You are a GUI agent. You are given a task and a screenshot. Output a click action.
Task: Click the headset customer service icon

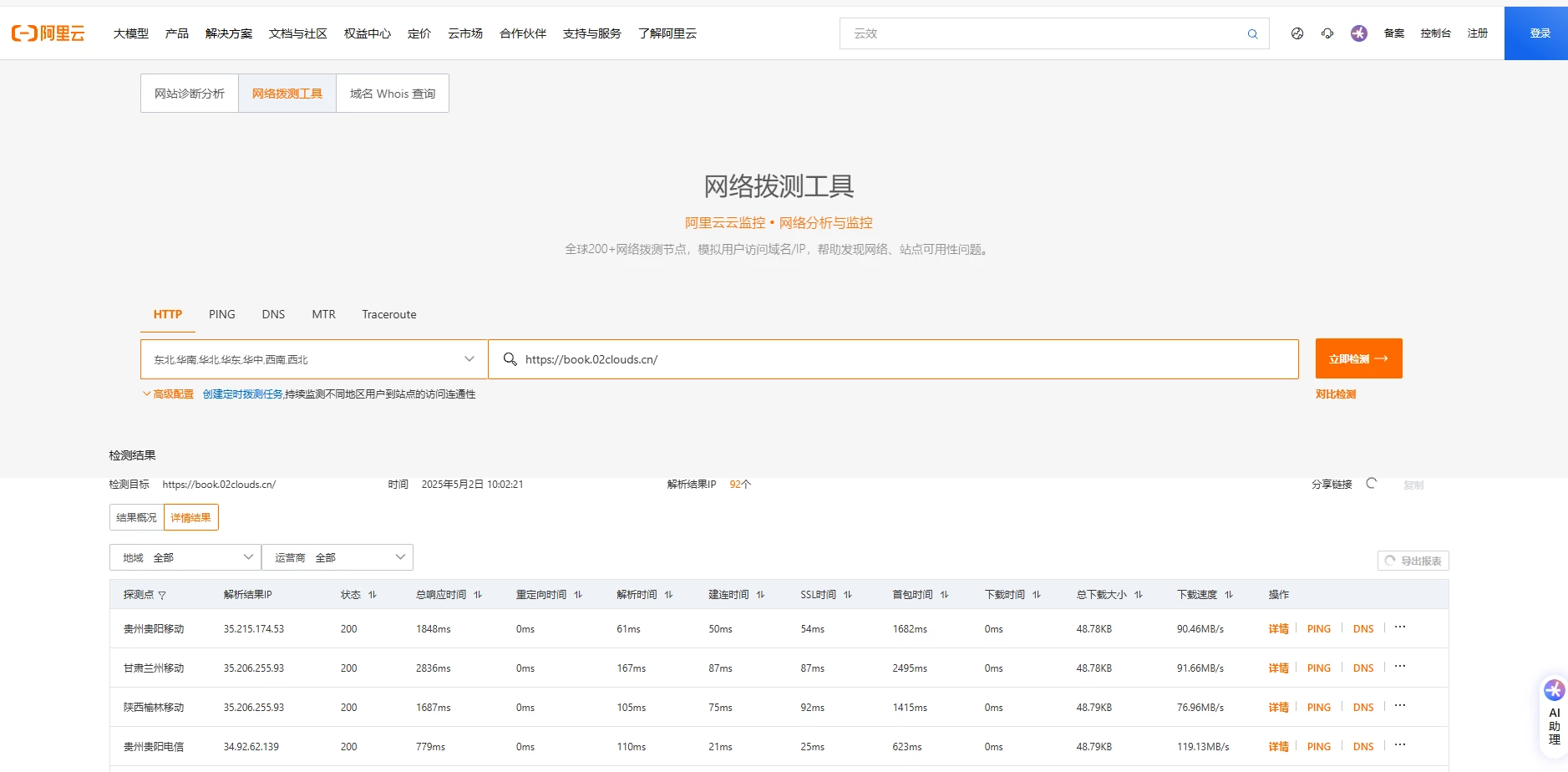tap(1327, 33)
